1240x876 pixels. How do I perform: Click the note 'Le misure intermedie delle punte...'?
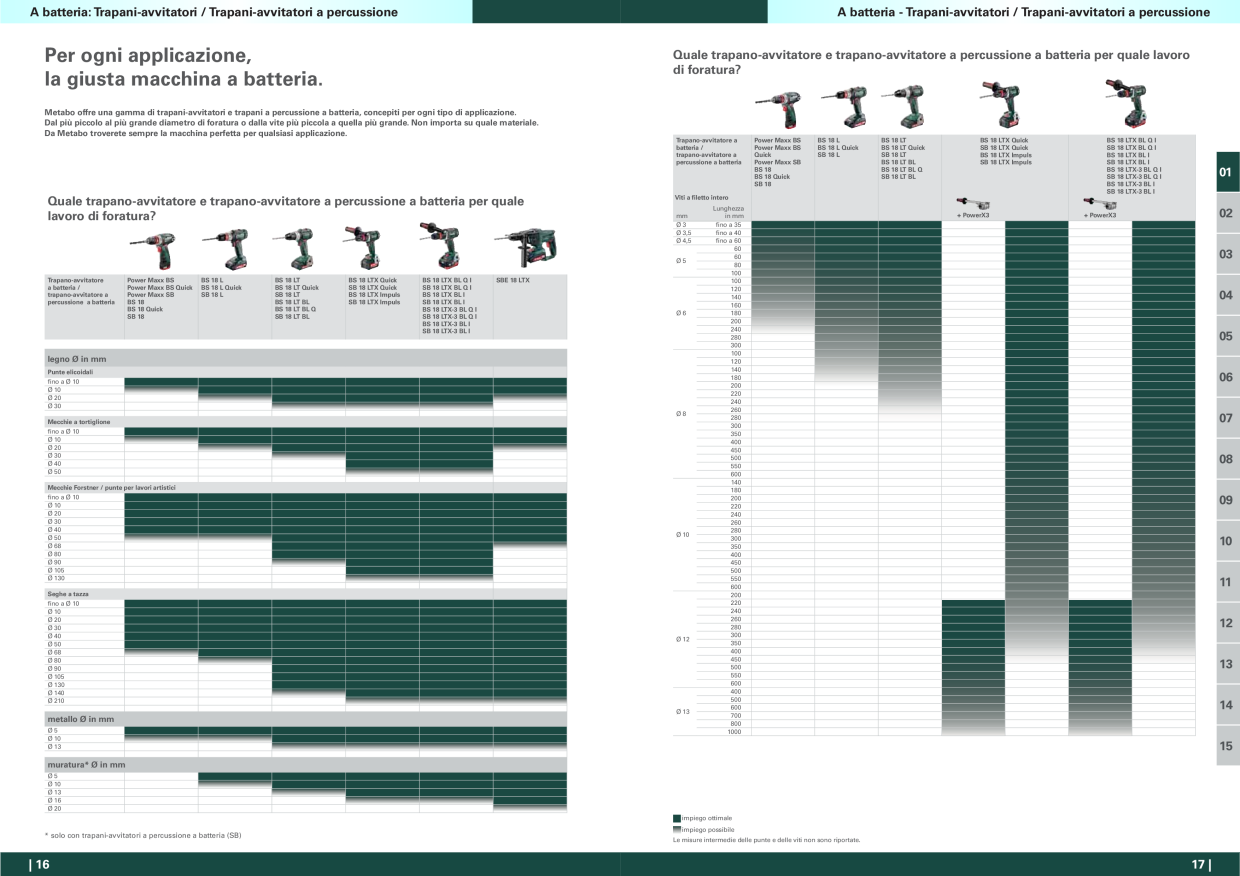tap(767, 840)
